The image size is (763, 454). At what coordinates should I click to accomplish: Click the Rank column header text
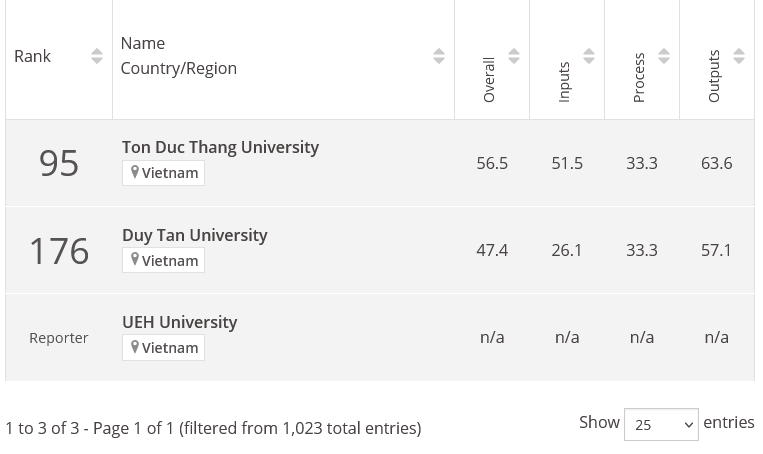click(32, 56)
